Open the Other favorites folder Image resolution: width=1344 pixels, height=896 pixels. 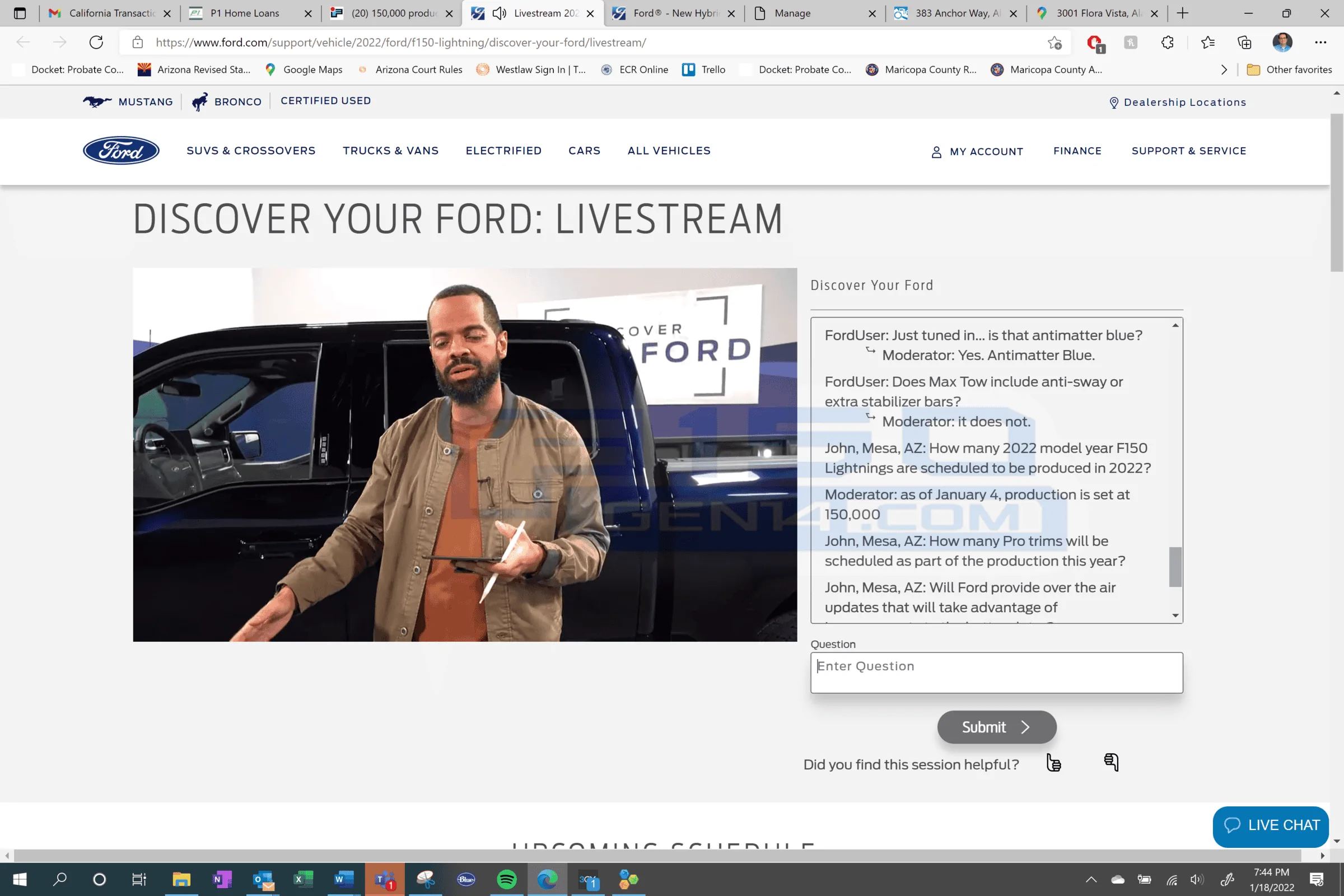click(1289, 69)
